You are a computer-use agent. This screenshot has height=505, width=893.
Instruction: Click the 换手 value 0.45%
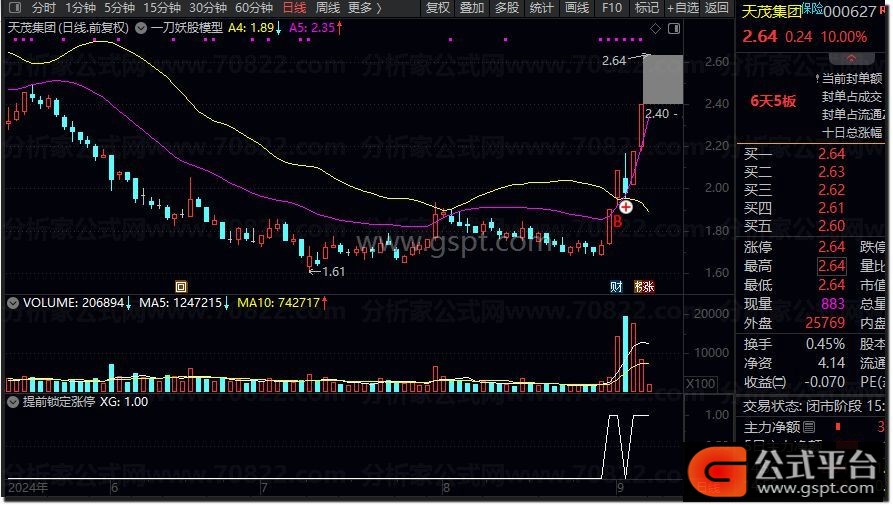(825, 344)
